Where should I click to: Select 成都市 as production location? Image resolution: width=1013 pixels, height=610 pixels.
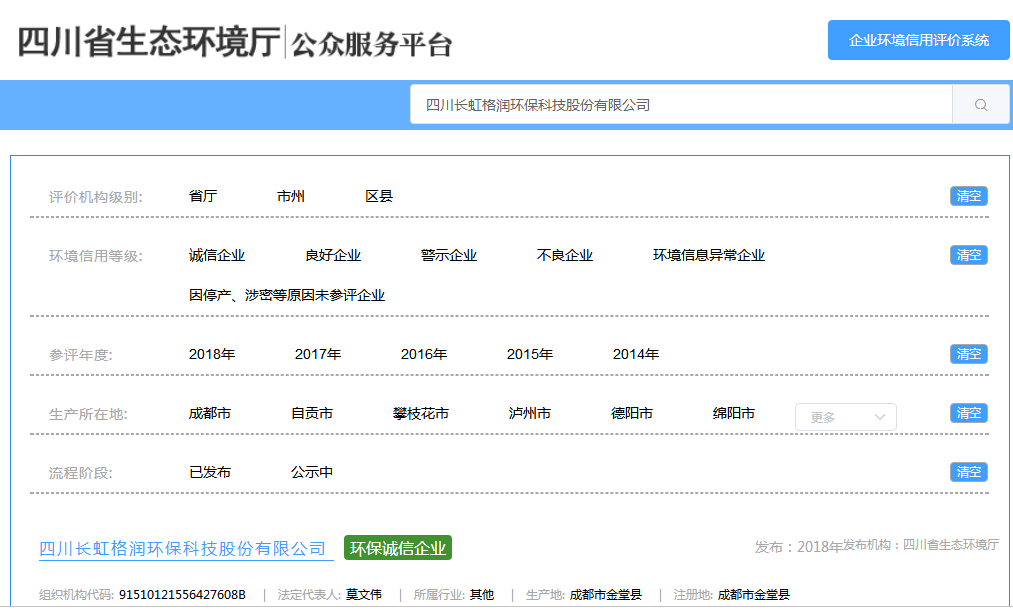[207, 412]
